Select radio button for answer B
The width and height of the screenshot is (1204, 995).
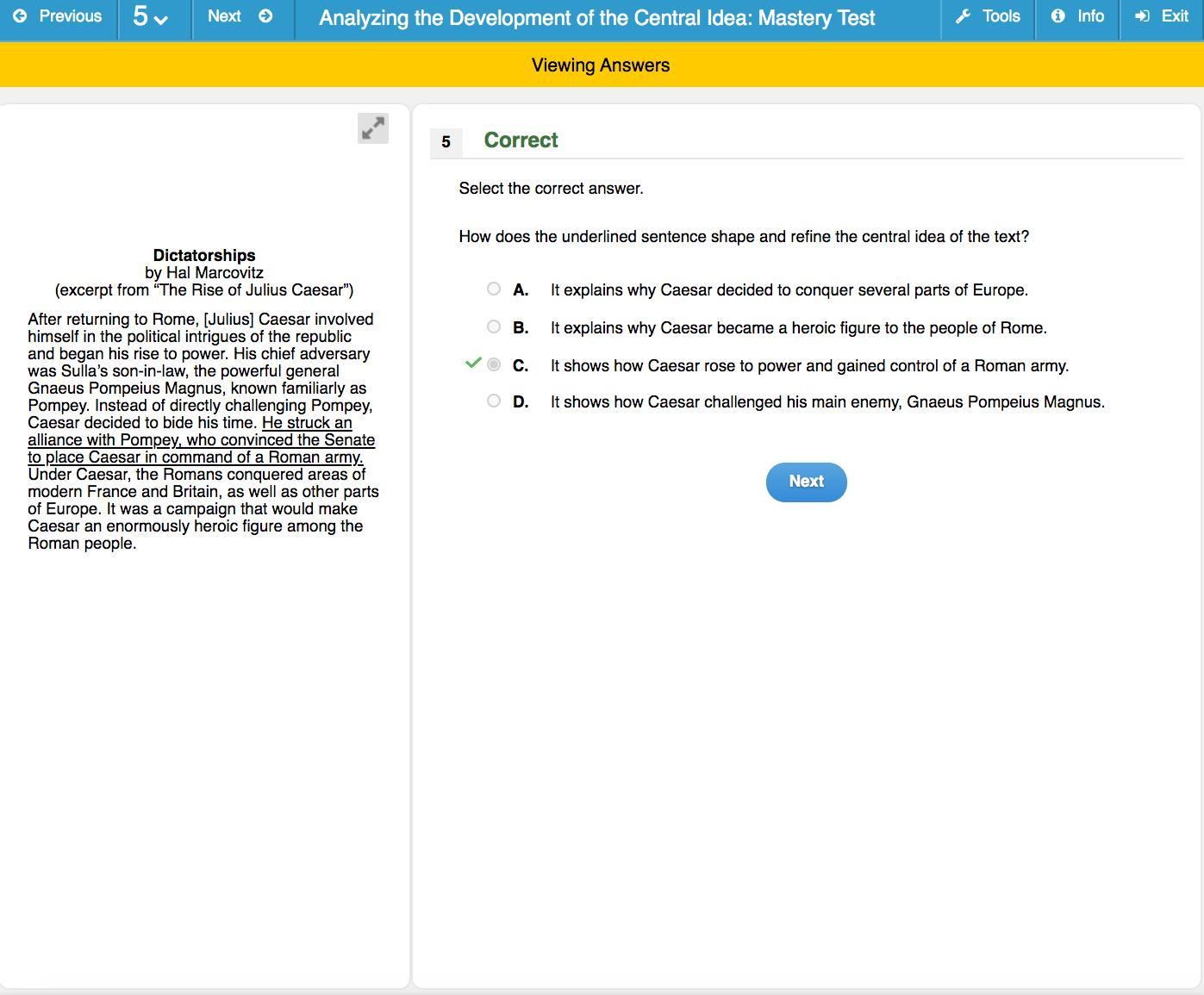coord(494,326)
